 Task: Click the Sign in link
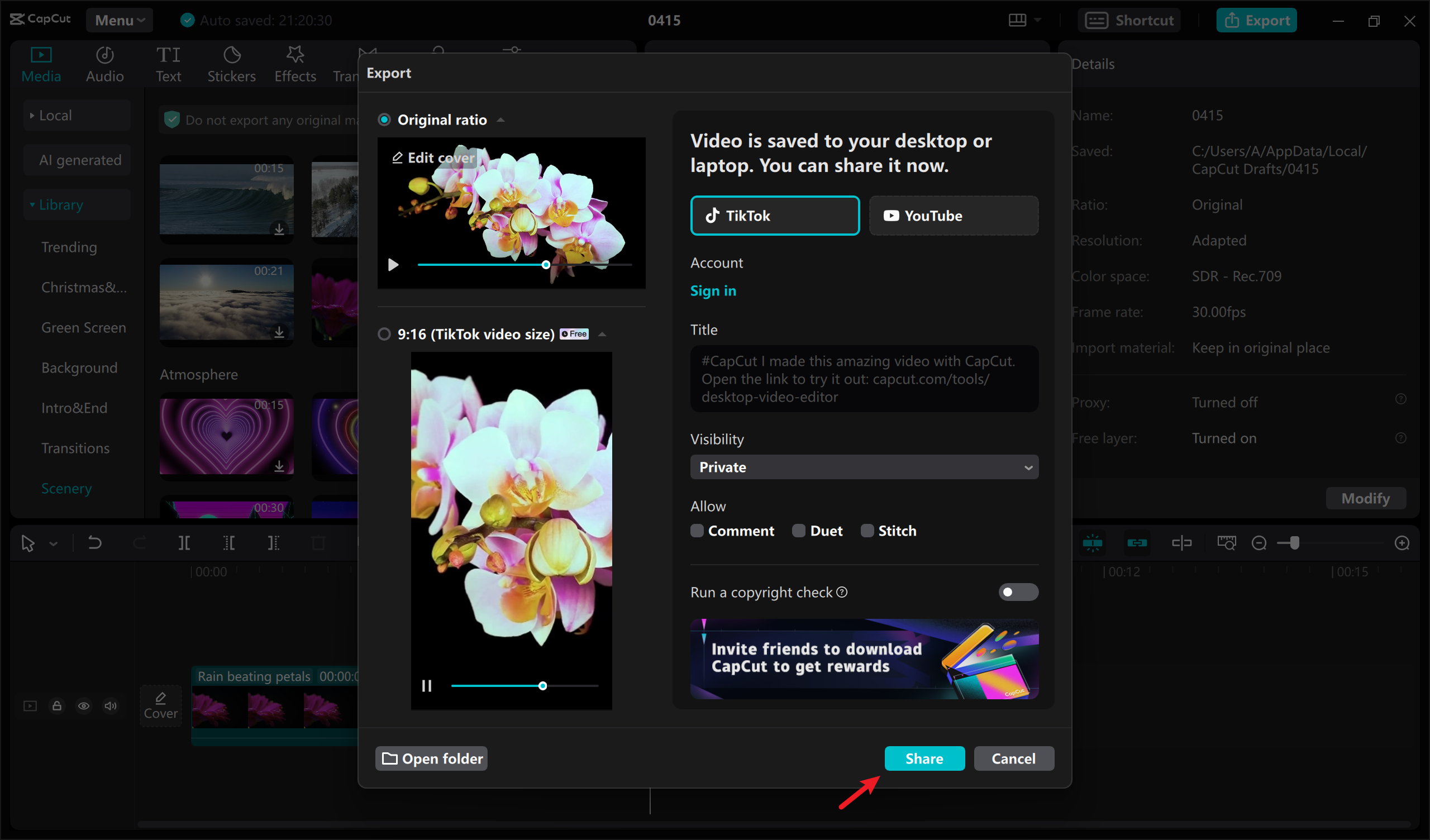pyautogui.click(x=713, y=290)
